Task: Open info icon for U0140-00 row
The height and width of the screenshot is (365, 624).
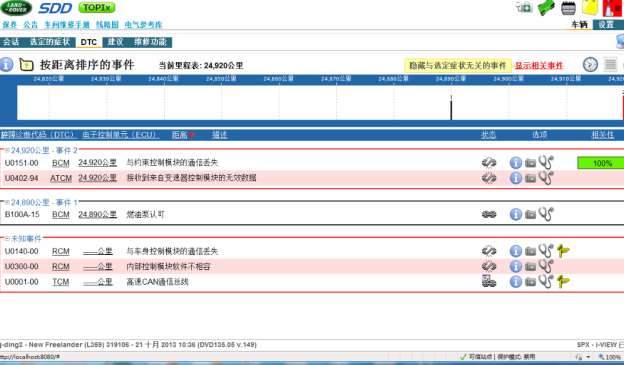Action: [x=516, y=251]
